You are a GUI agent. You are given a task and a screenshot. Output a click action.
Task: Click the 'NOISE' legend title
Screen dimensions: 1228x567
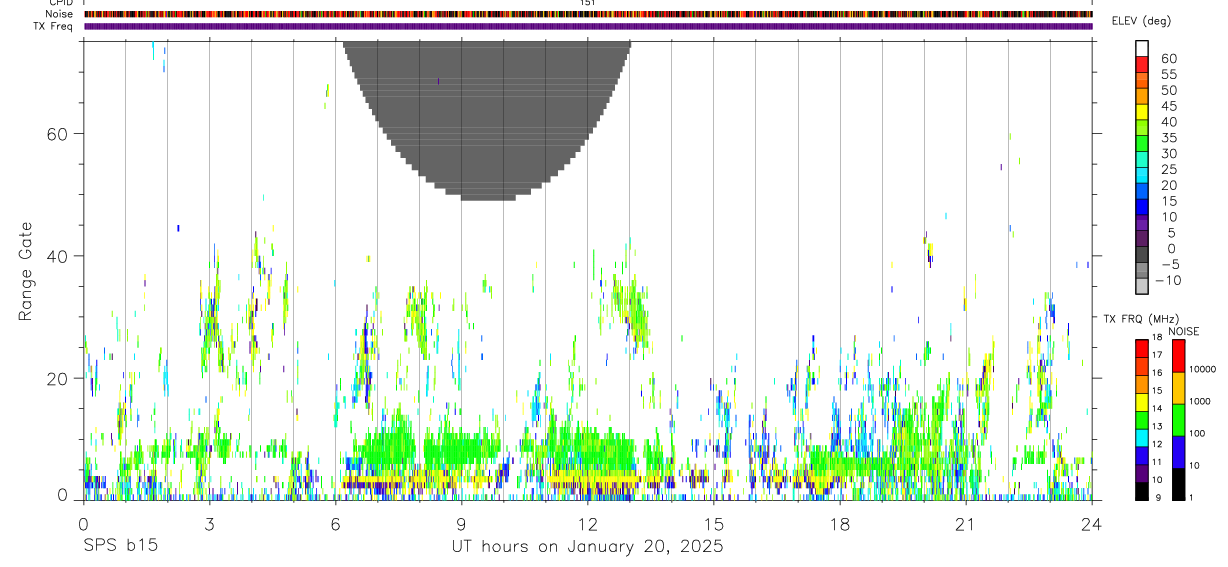[x=1184, y=331]
